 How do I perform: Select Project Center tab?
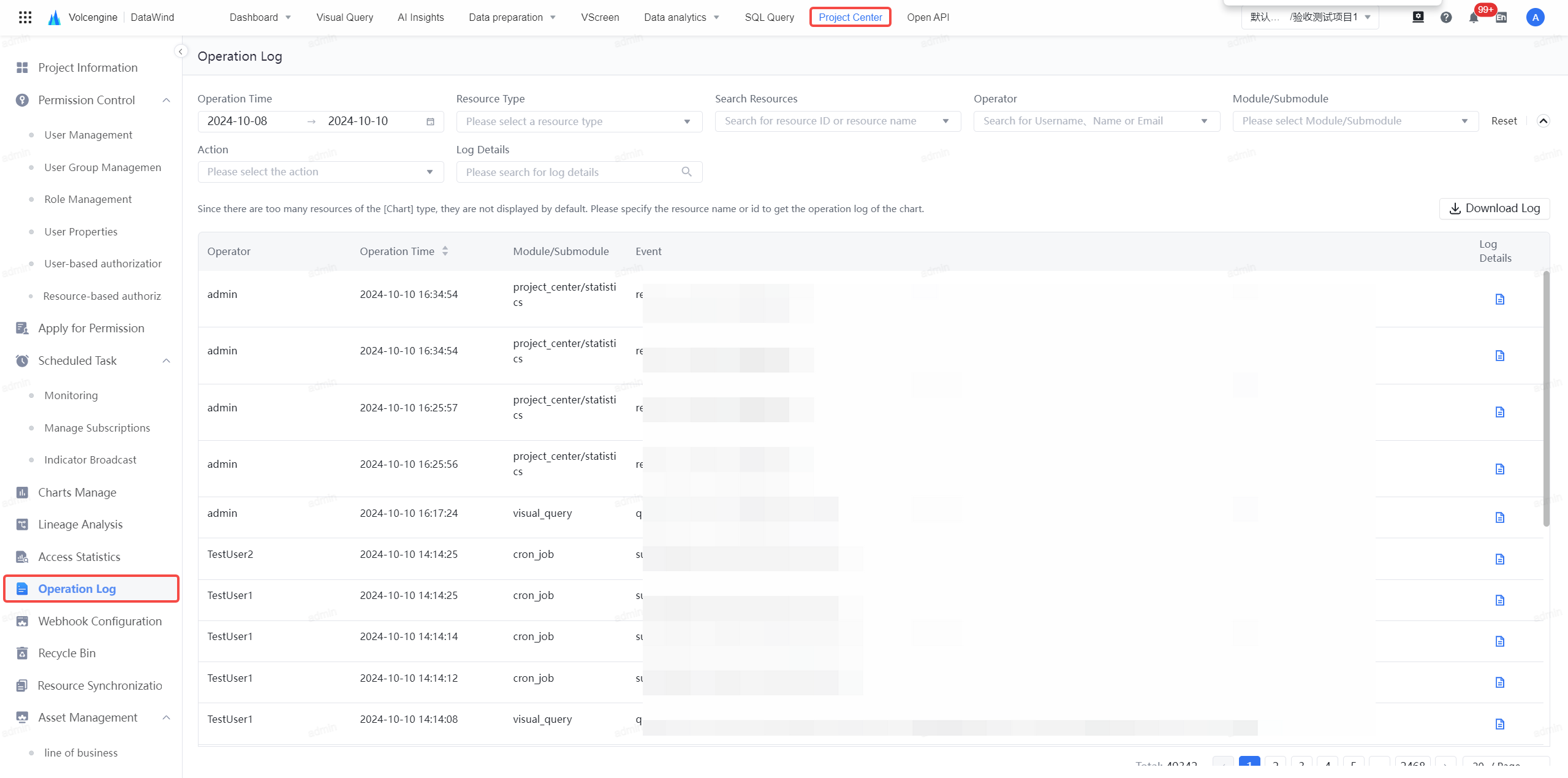coord(850,17)
